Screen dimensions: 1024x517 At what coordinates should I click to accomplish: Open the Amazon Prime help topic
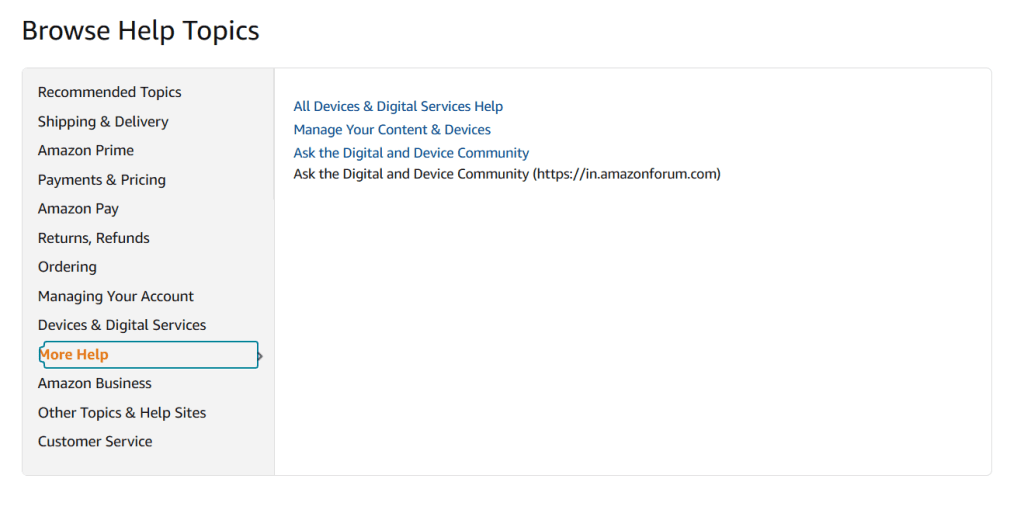(x=86, y=150)
